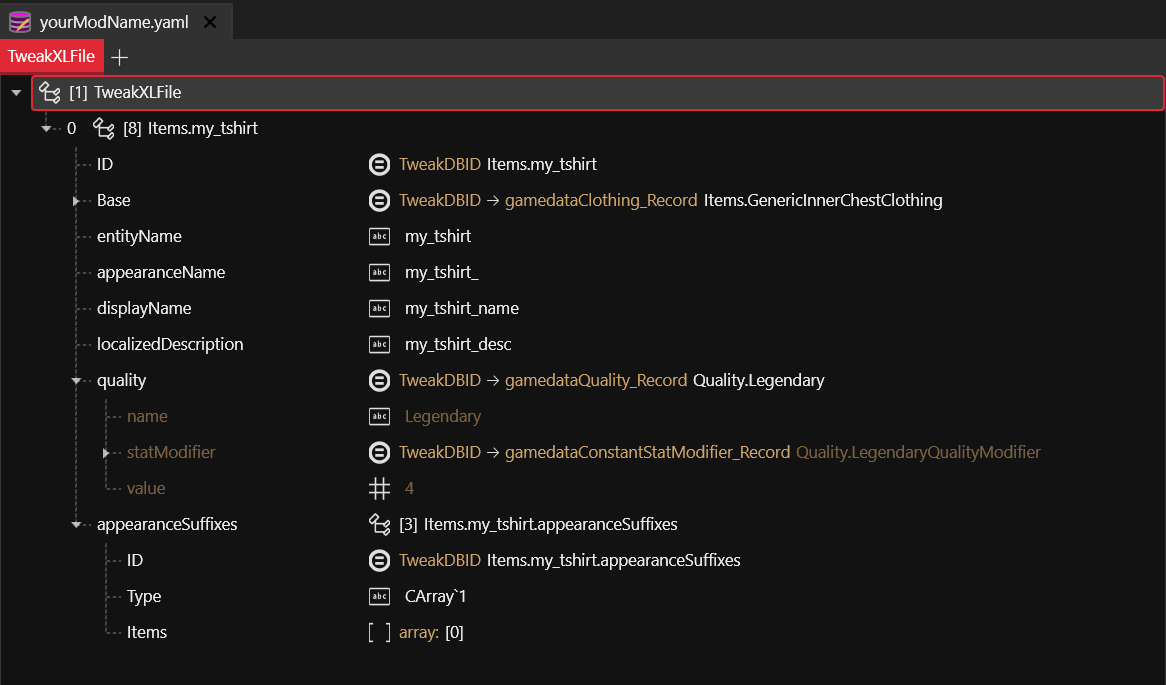This screenshot has height=685, width=1166.
Task: Select the yourModName.yaml document tab
Action: click(x=113, y=21)
